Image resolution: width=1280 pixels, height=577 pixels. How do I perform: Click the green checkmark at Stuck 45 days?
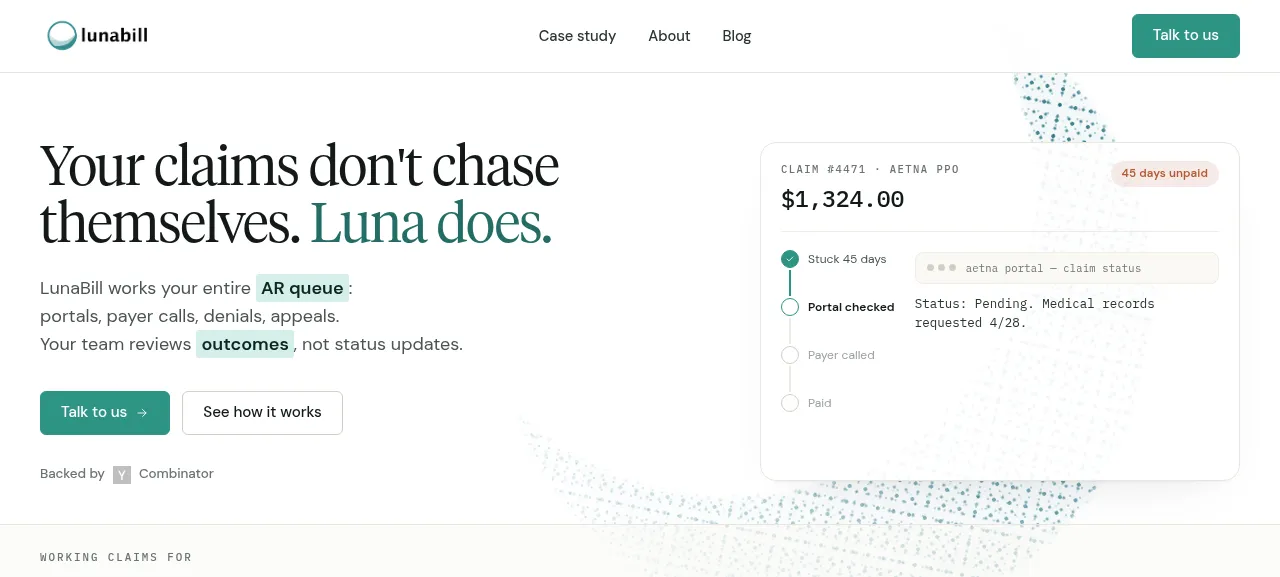790,259
